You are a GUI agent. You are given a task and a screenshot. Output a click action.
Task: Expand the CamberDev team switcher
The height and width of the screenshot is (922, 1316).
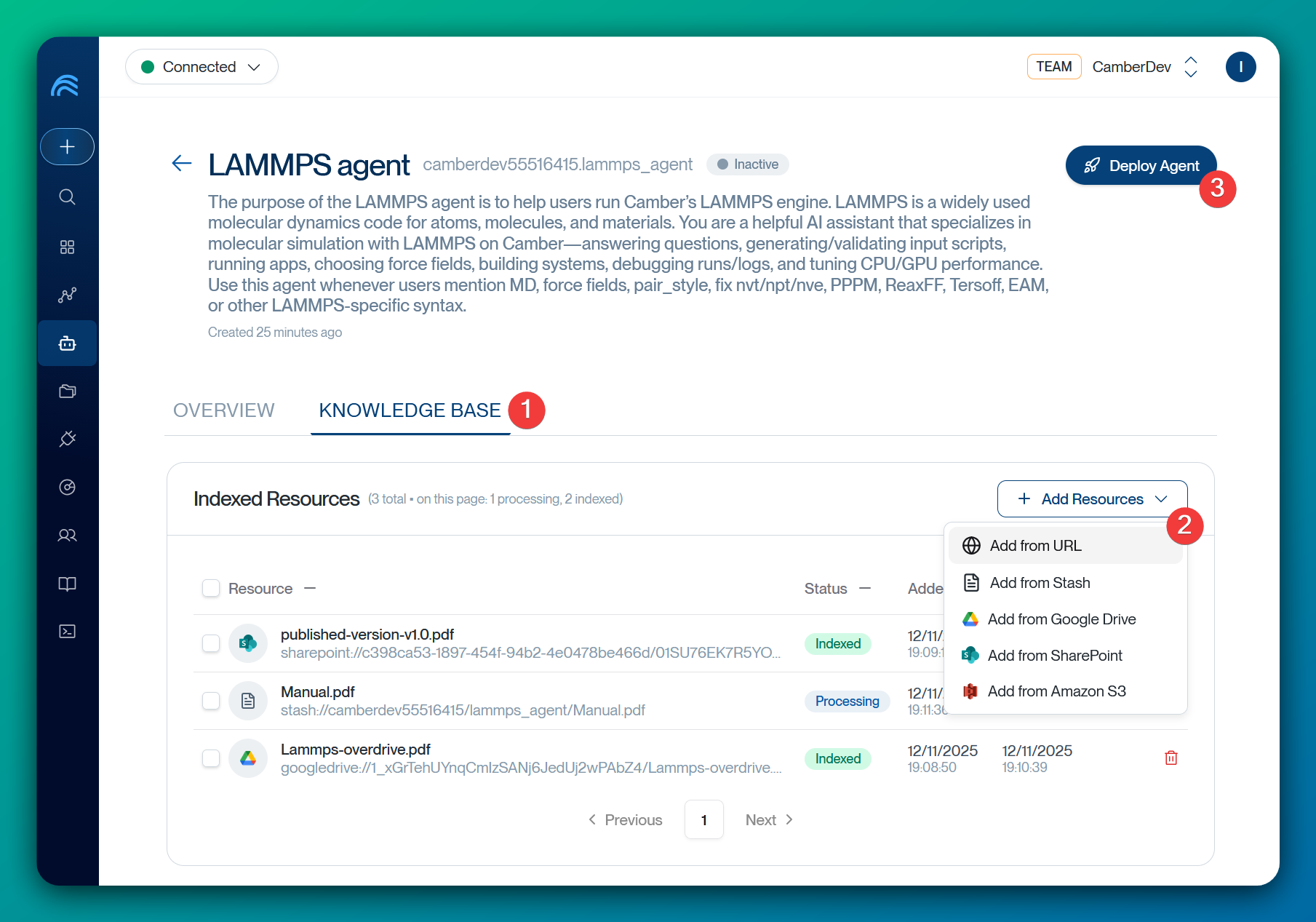pyautogui.click(x=1190, y=66)
